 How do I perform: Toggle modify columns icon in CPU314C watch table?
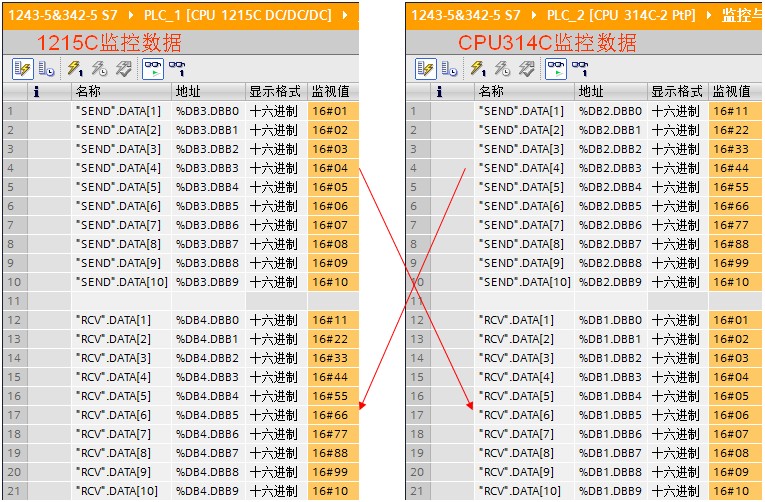pos(425,69)
